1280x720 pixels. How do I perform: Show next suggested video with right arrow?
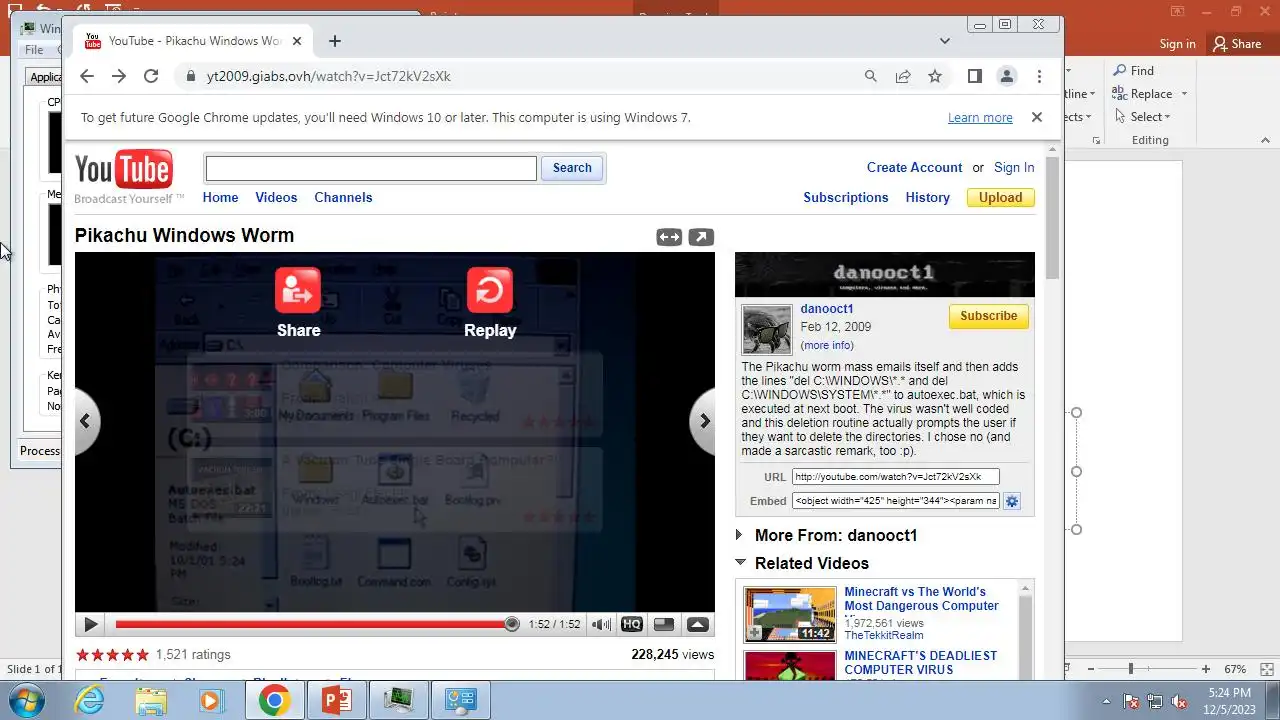[x=703, y=421]
